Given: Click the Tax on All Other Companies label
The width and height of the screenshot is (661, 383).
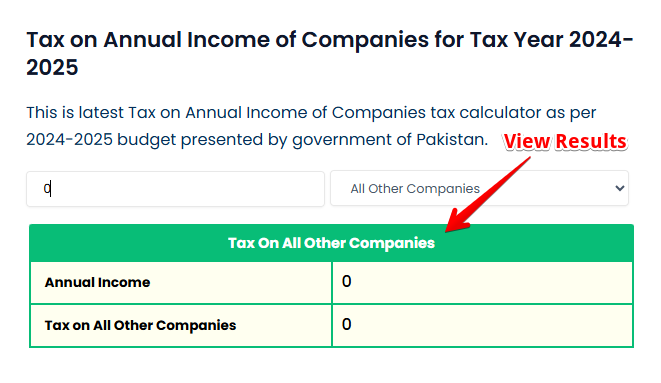Looking at the screenshot, I should point(140,325).
